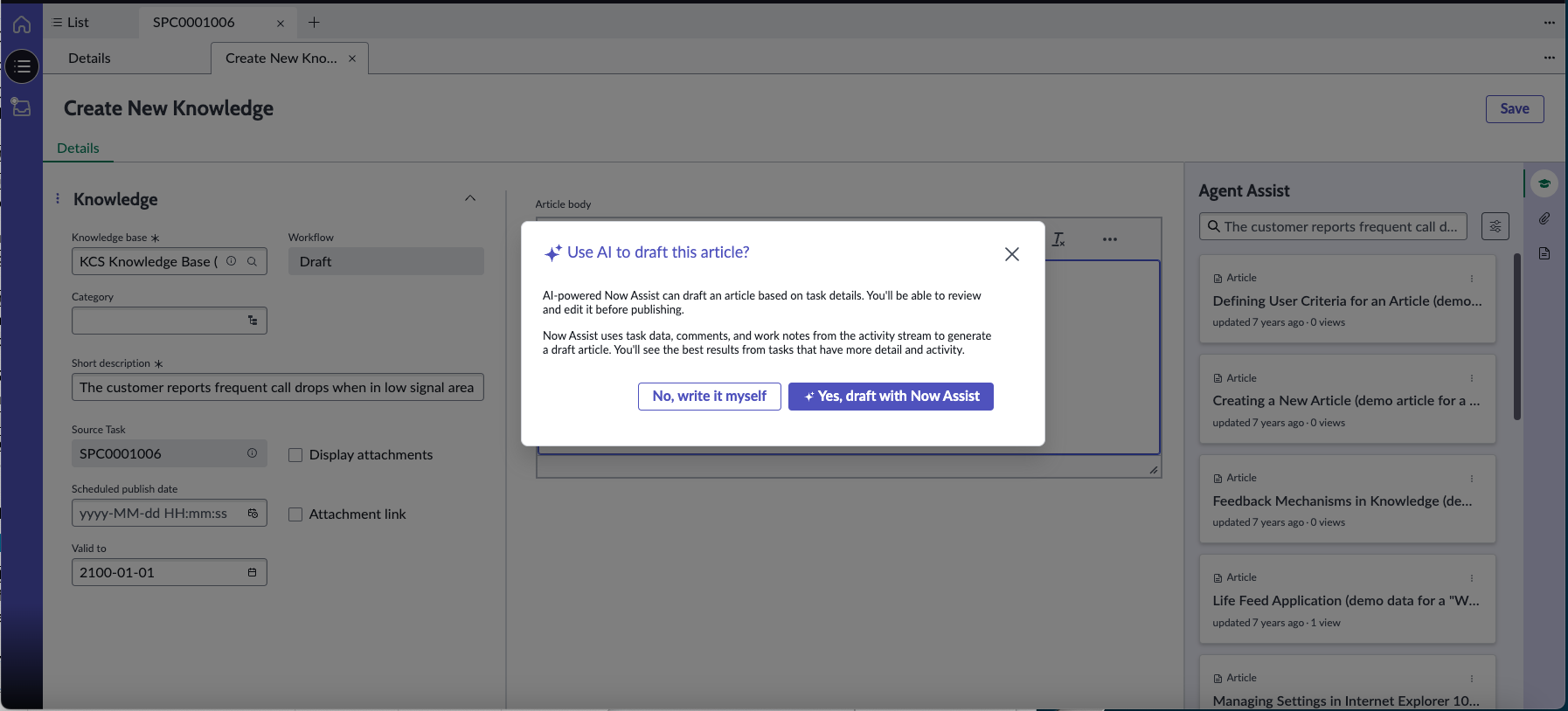Open editor toolbar more options
Image resolution: width=1568 pixels, height=711 pixels.
coord(1110,239)
